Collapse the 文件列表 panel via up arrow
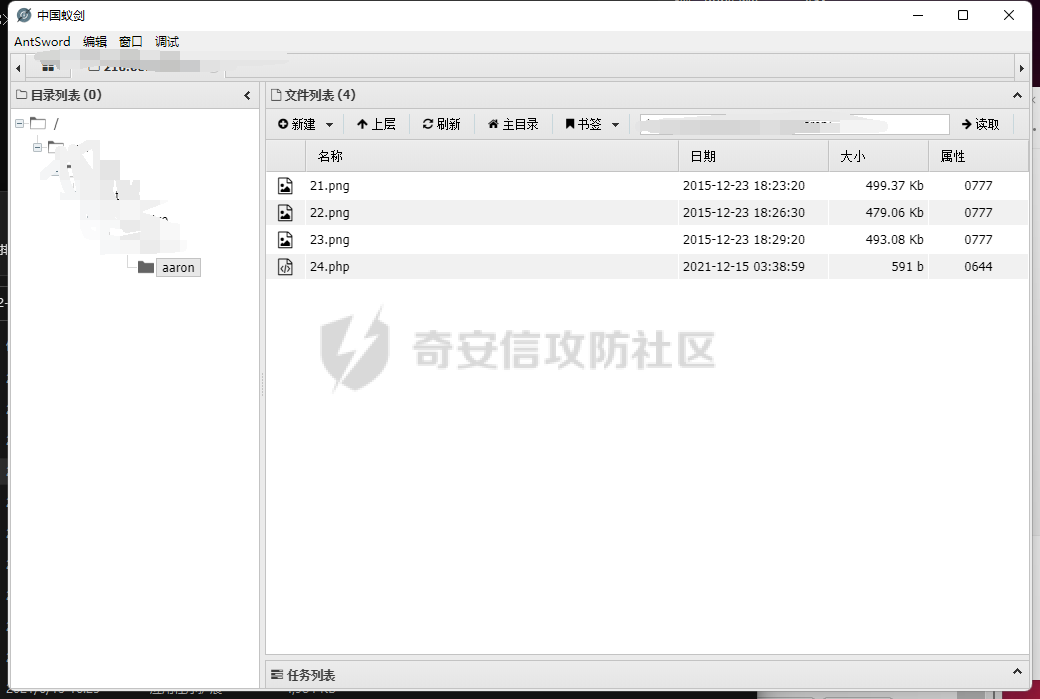This screenshot has height=699, width=1040. (1017, 95)
